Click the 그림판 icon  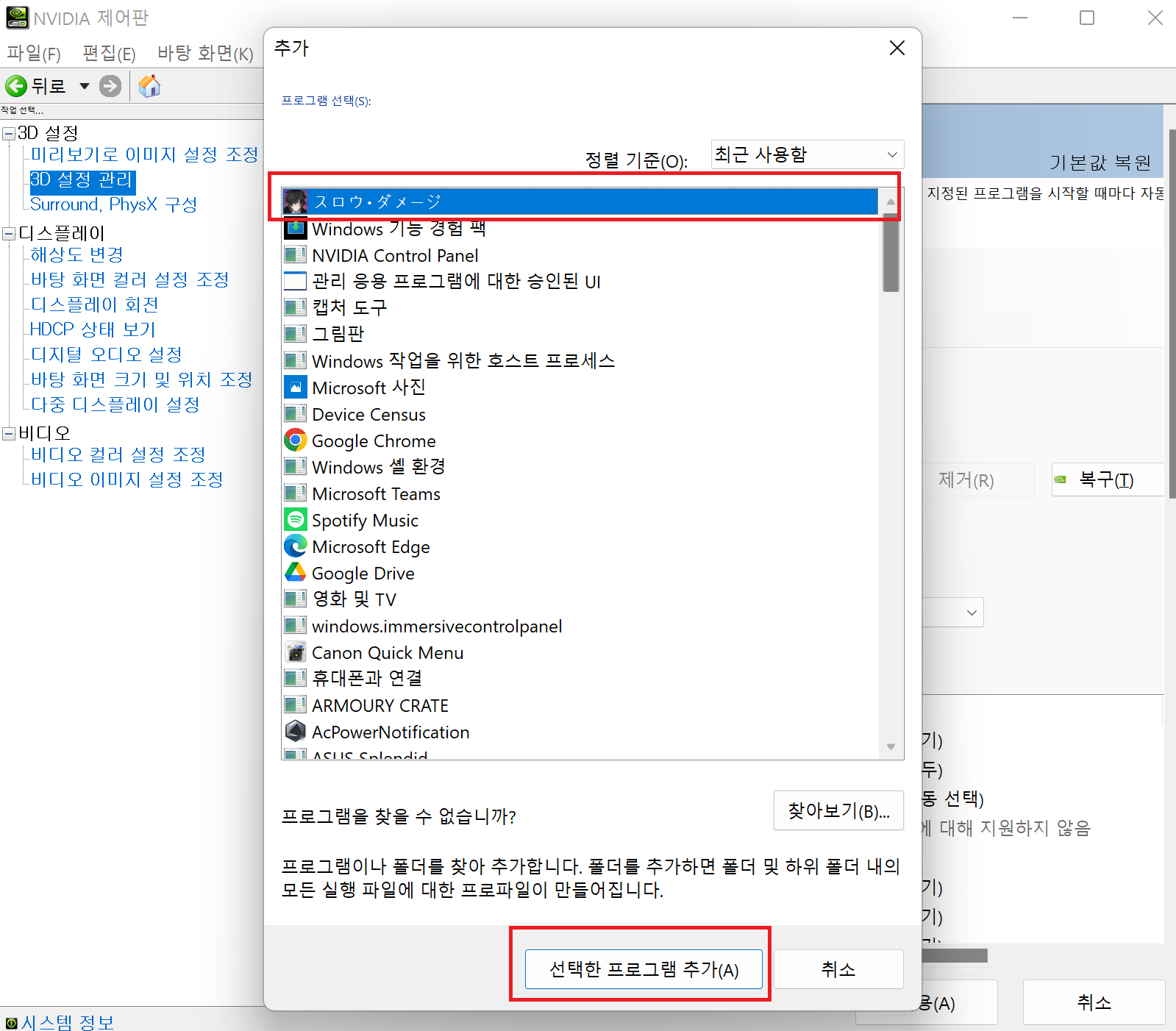click(x=296, y=334)
